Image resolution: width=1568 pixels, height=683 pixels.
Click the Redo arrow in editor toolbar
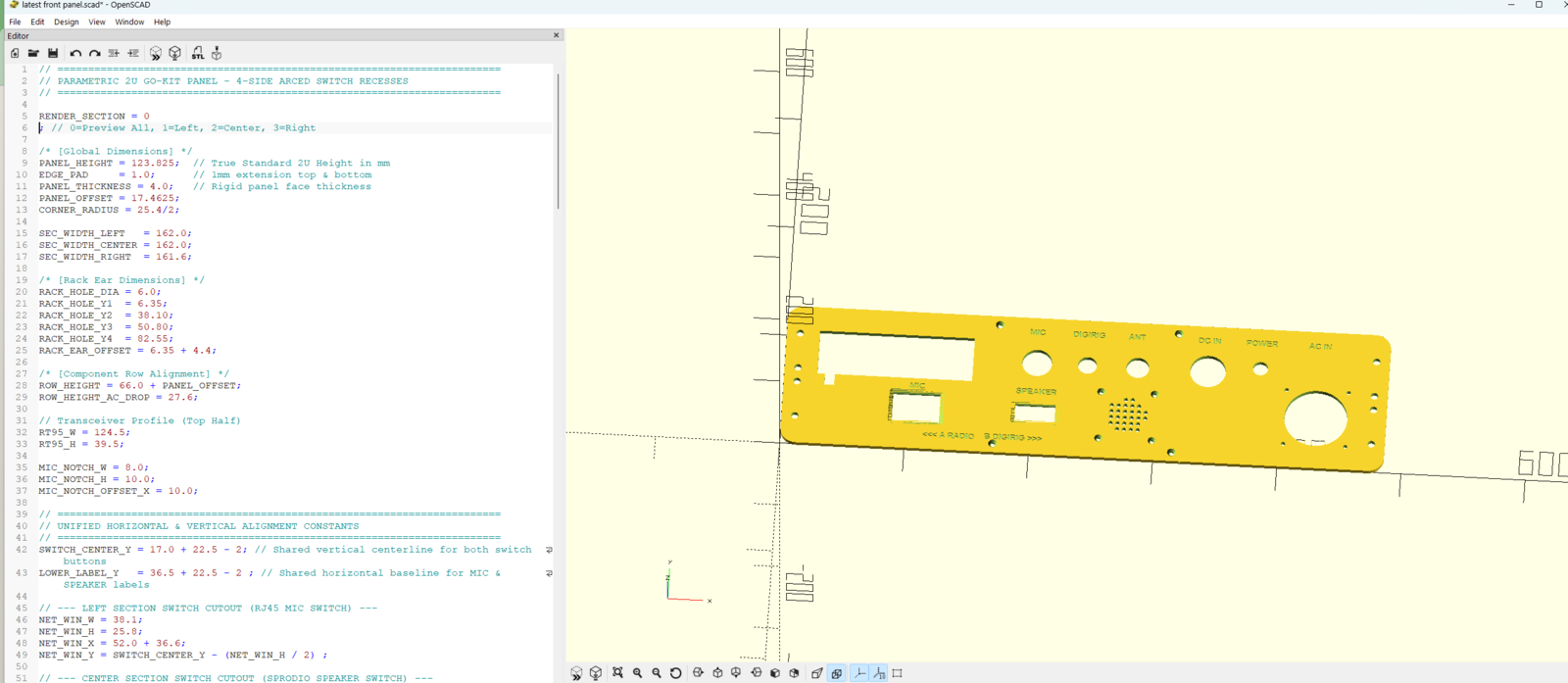point(95,53)
